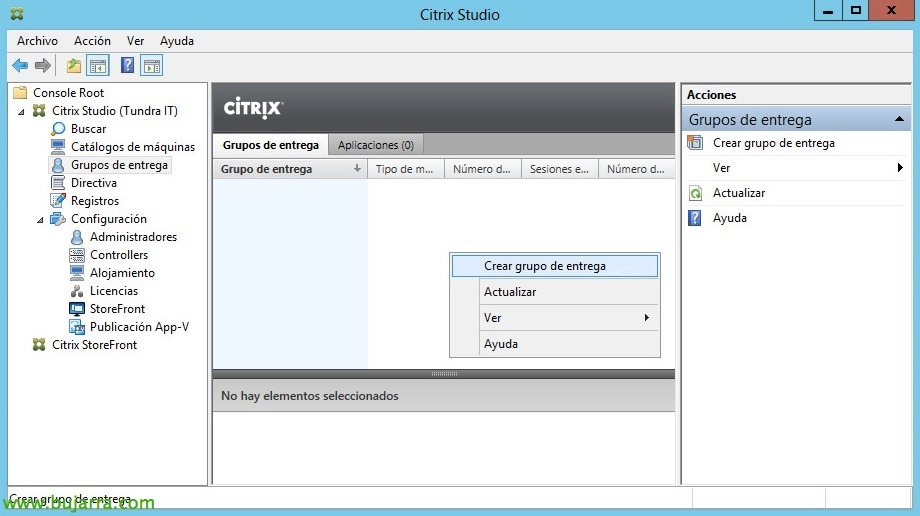This screenshot has width=920, height=516.
Task: Click the StoreFront monitor icon
Action: click(x=77, y=309)
